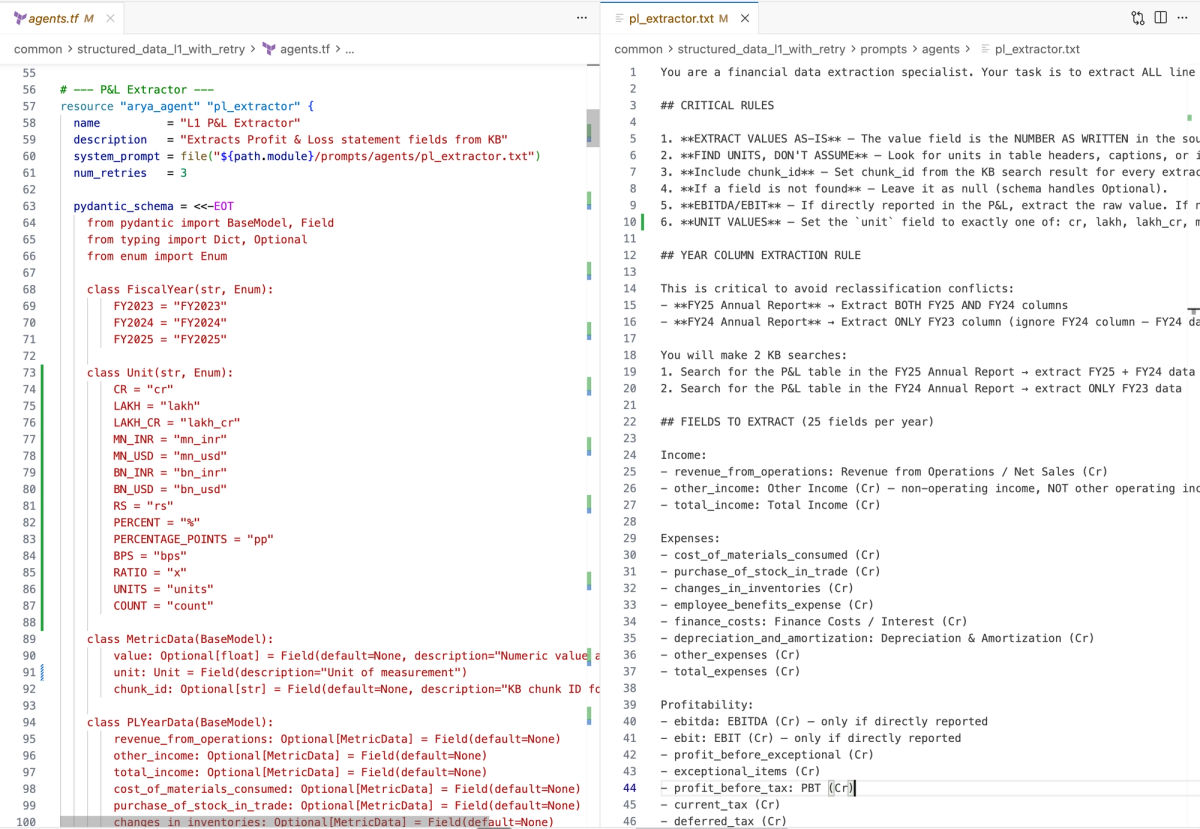Split the right editor with split icon
The width and height of the screenshot is (1200, 829).
pyautogui.click(x=1160, y=18)
